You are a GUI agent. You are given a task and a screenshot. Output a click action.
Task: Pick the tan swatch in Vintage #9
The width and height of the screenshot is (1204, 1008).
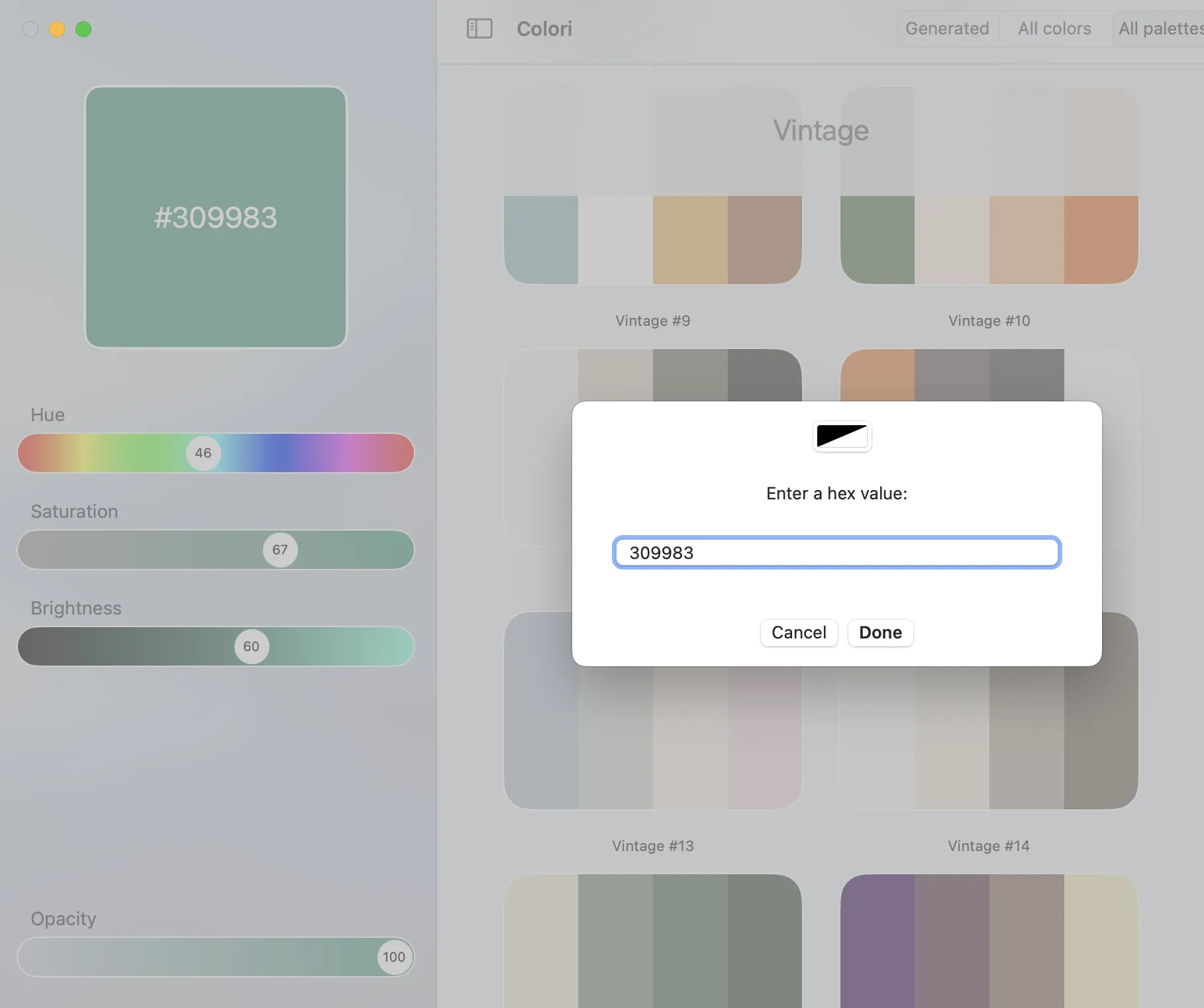pos(690,240)
